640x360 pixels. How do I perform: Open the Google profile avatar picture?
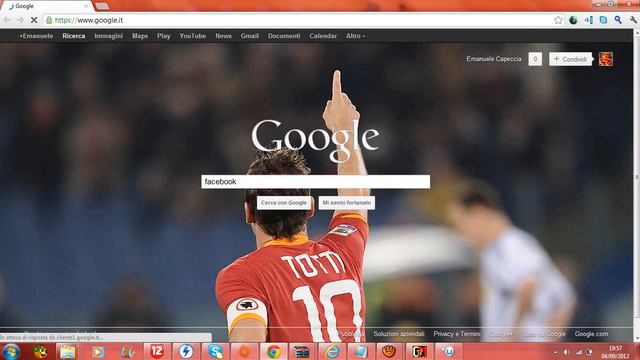click(x=606, y=59)
